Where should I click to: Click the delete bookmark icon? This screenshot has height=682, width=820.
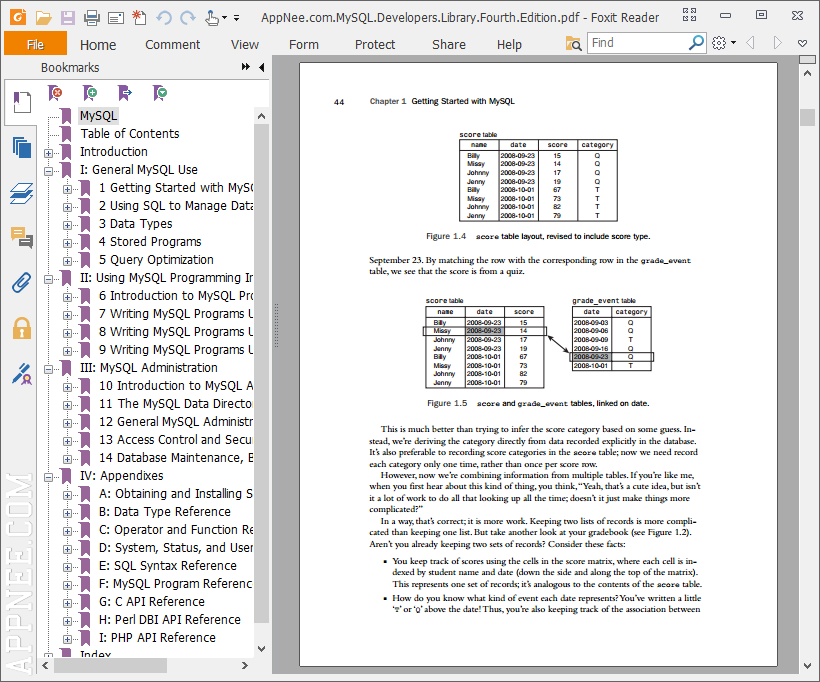pos(55,93)
